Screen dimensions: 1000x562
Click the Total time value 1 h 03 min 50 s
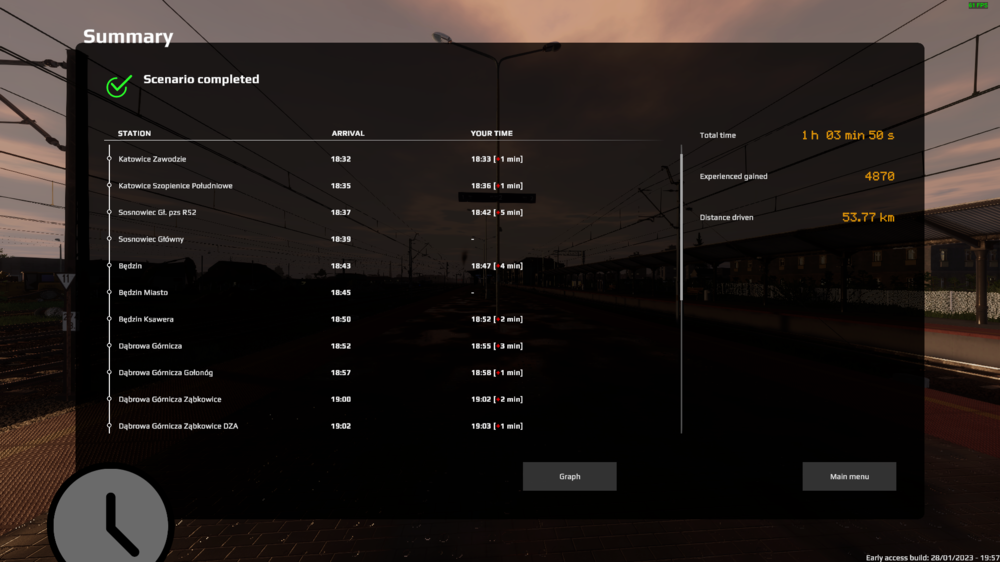[x=848, y=135]
